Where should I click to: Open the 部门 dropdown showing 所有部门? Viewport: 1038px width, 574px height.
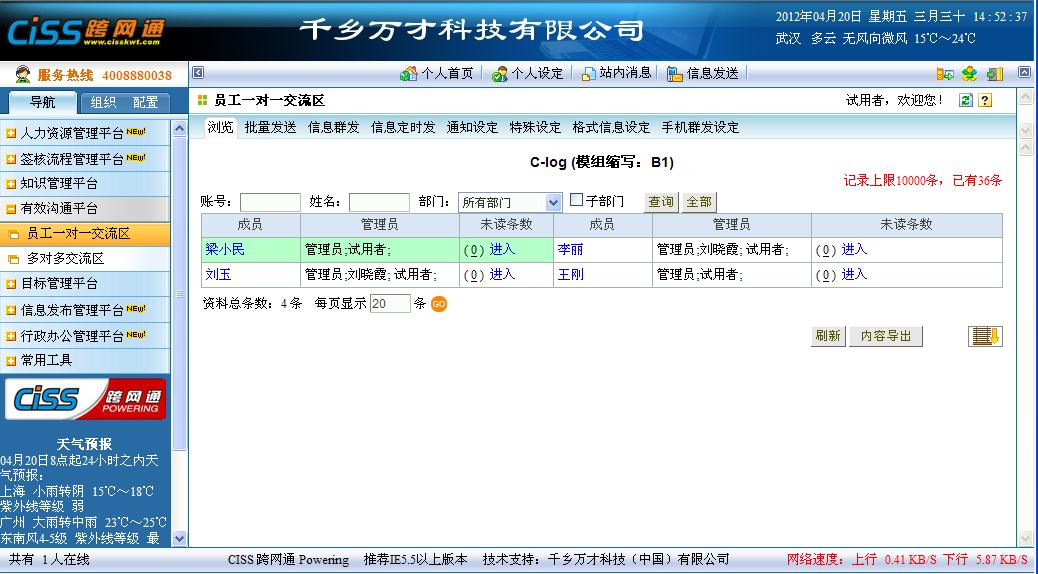510,202
